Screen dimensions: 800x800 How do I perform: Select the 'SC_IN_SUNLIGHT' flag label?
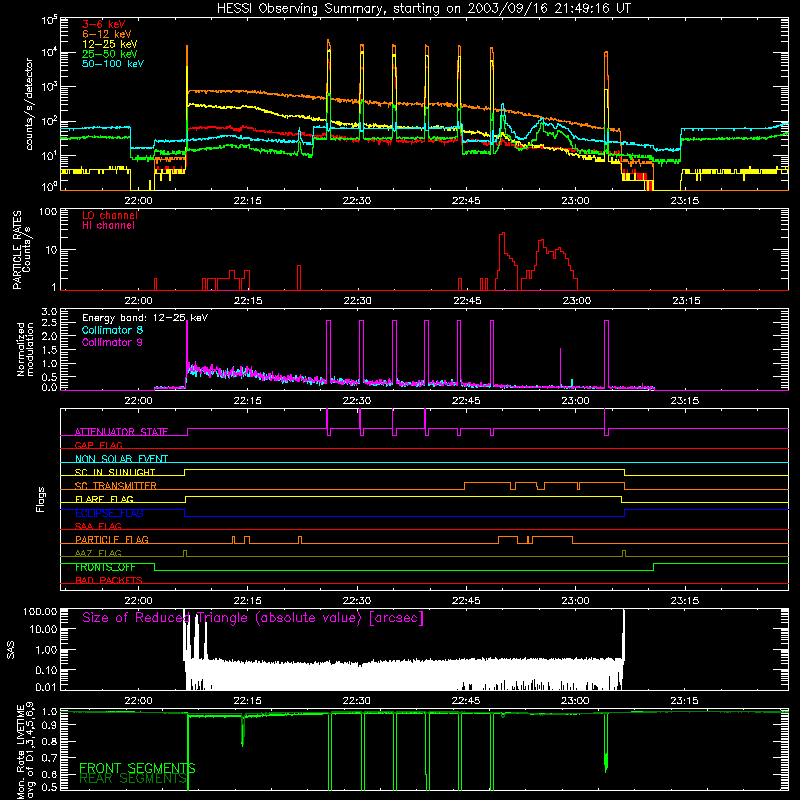click(115, 472)
